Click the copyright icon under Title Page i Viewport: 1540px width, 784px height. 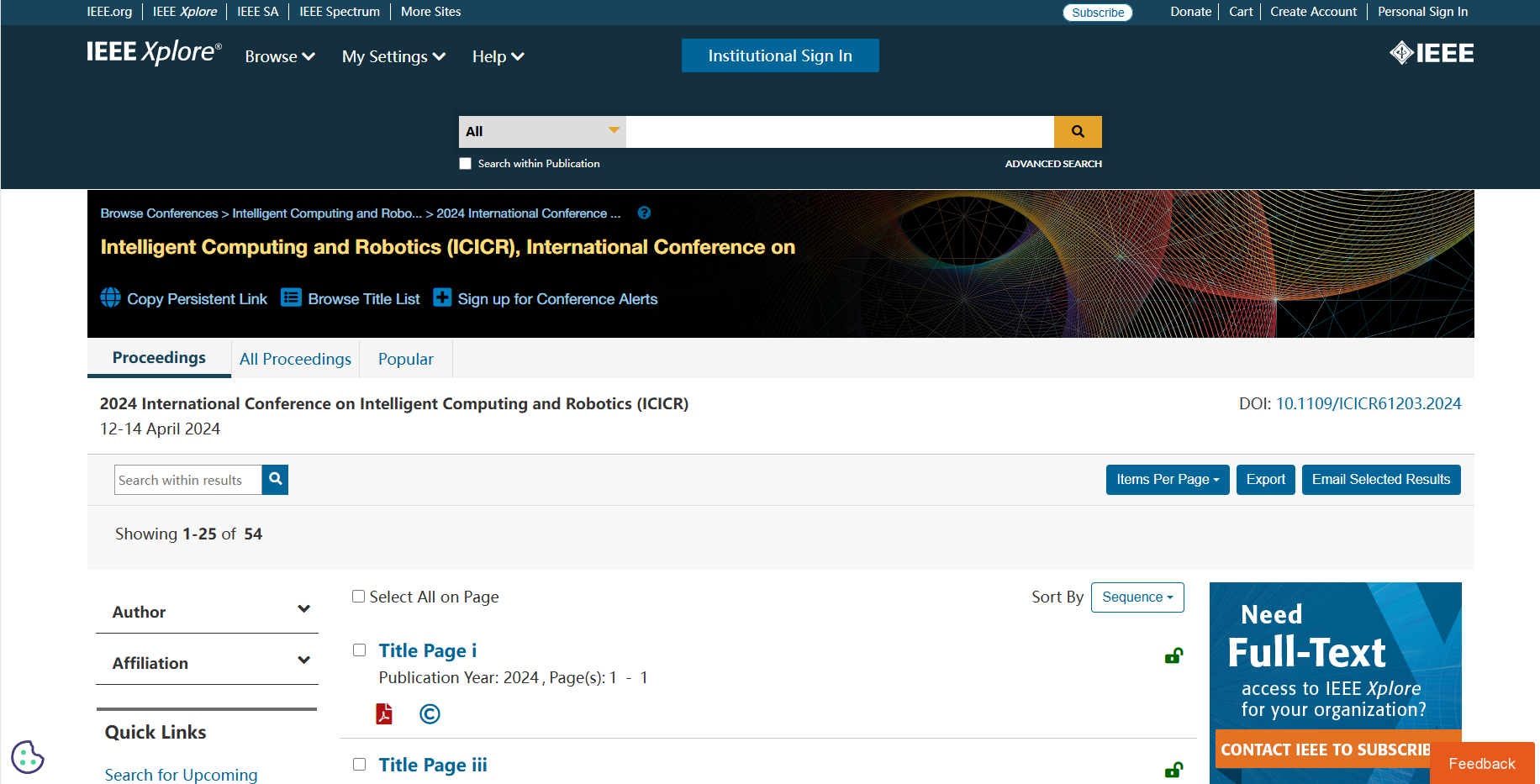coord(430,713)
